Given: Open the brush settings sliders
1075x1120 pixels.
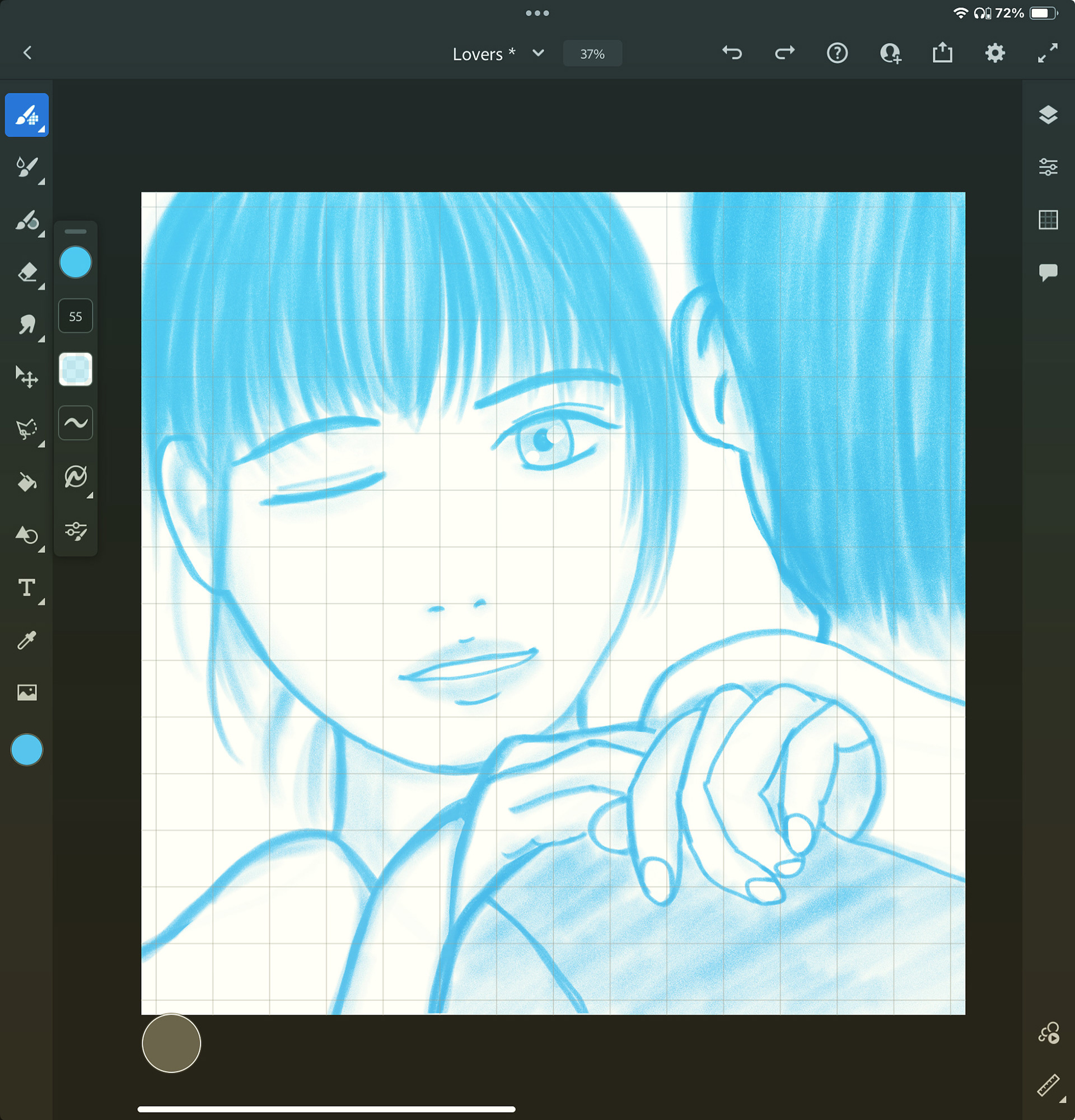Looking at the screenshot, I should point(76,530).
